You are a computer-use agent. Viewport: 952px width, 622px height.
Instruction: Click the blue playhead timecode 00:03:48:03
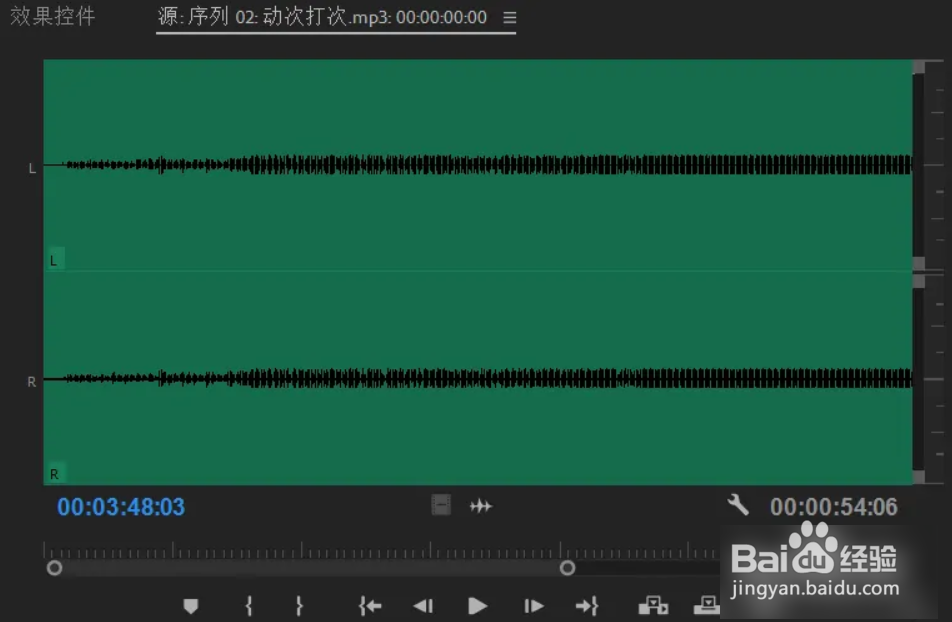coord(121,507)
